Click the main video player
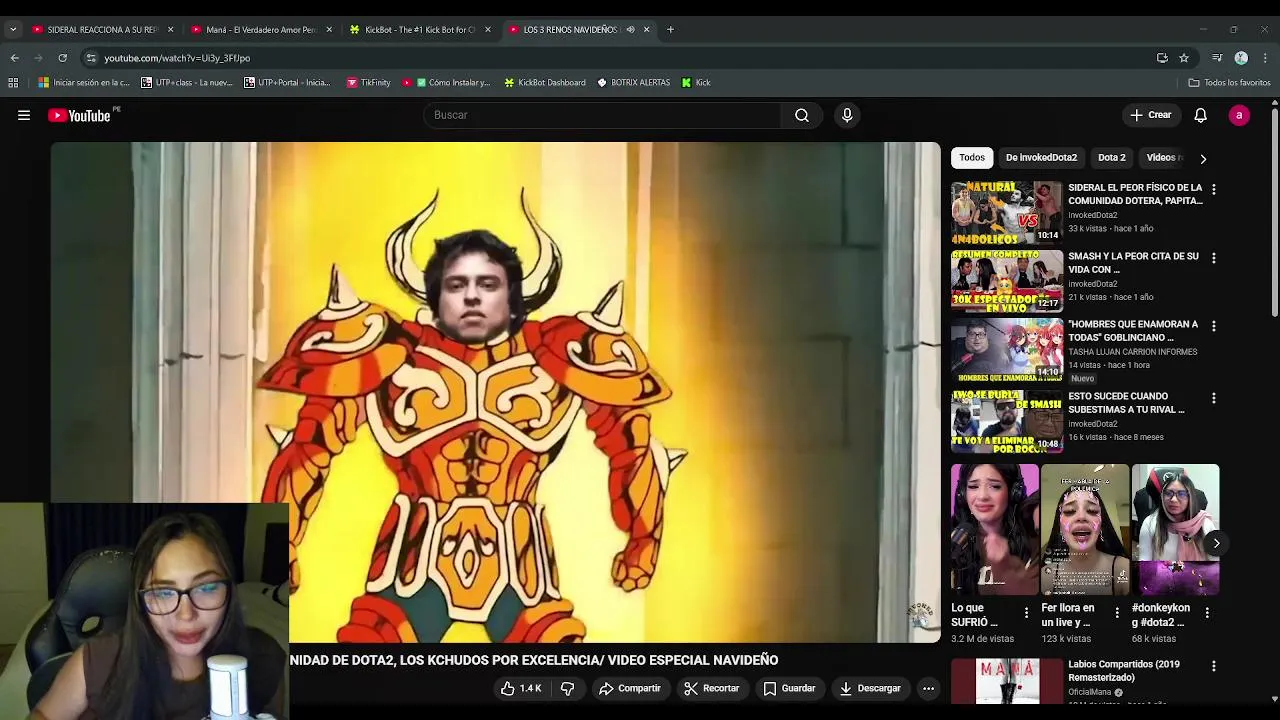The height and width of the screenshot is (720, 1280). click(496, 392)
